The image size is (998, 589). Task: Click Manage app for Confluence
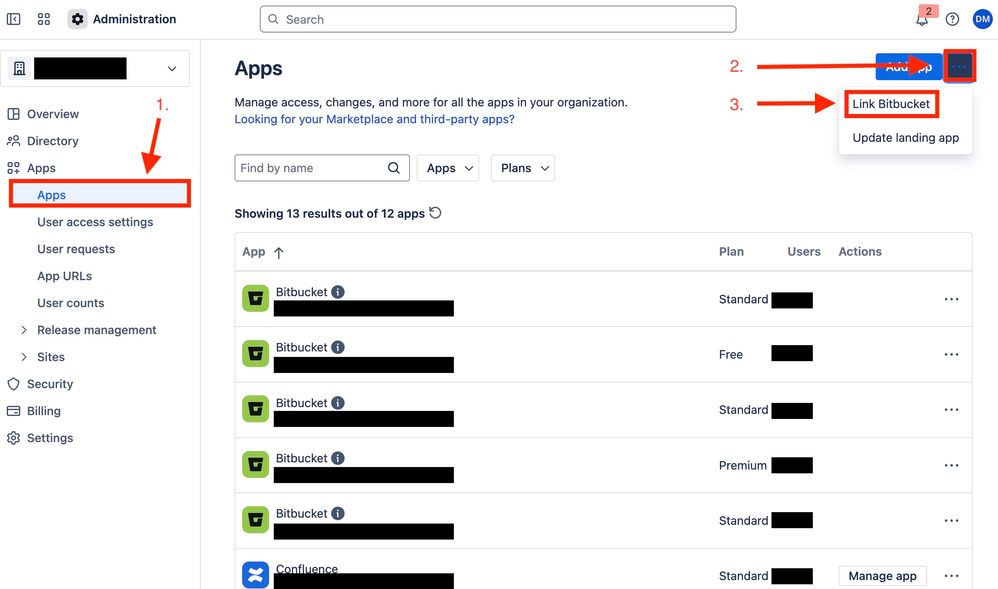[x=882, y=576]
